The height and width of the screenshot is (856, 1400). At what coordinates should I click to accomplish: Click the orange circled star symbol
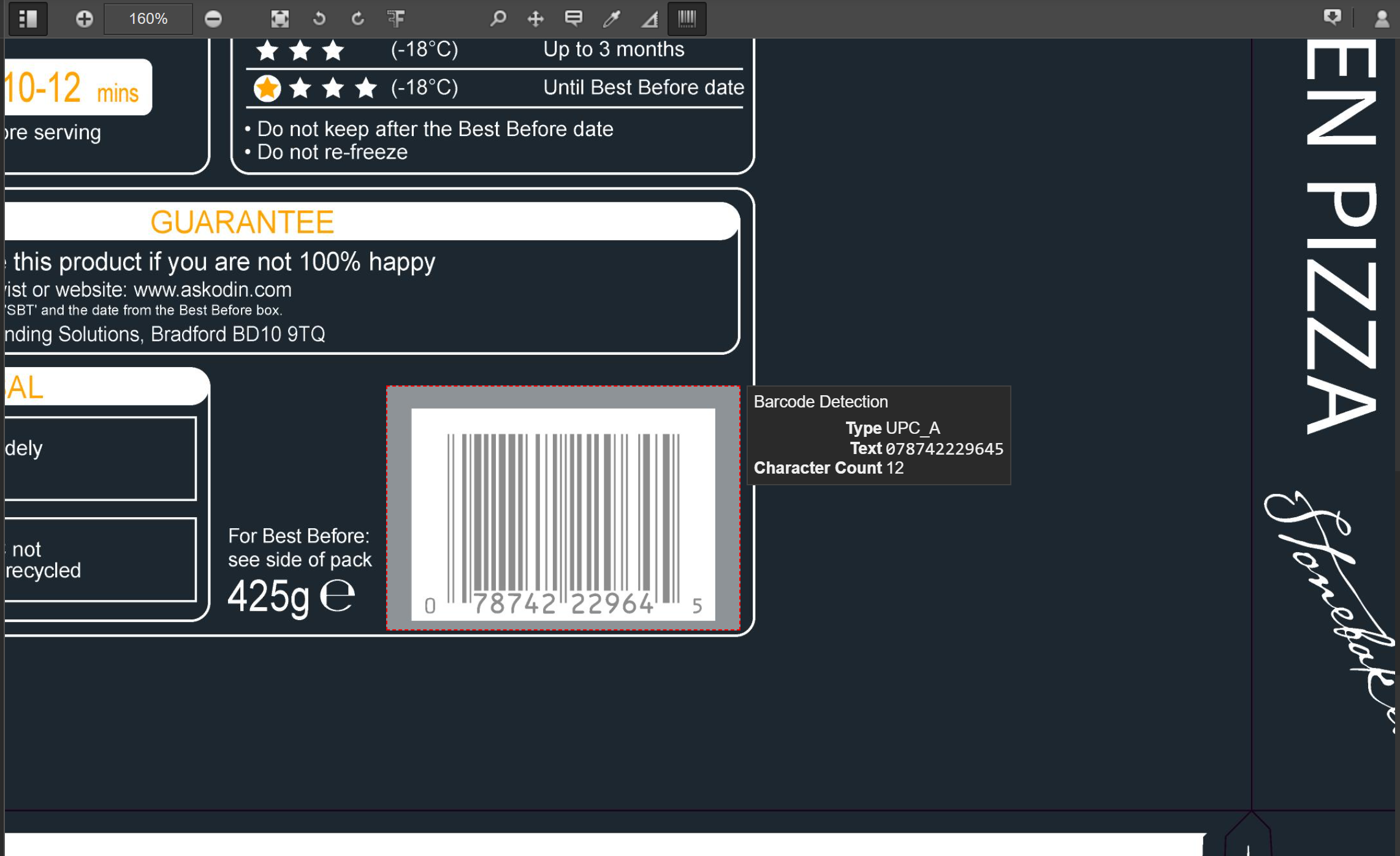point(267,88)
